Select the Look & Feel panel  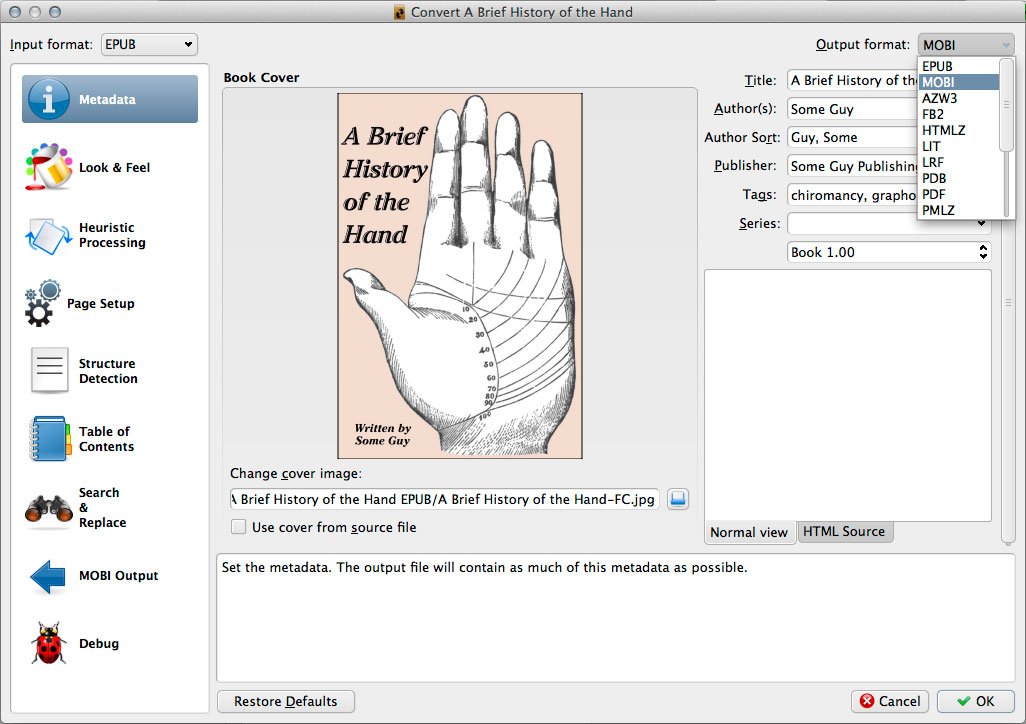pyautogui.click(x=108, y=167)
